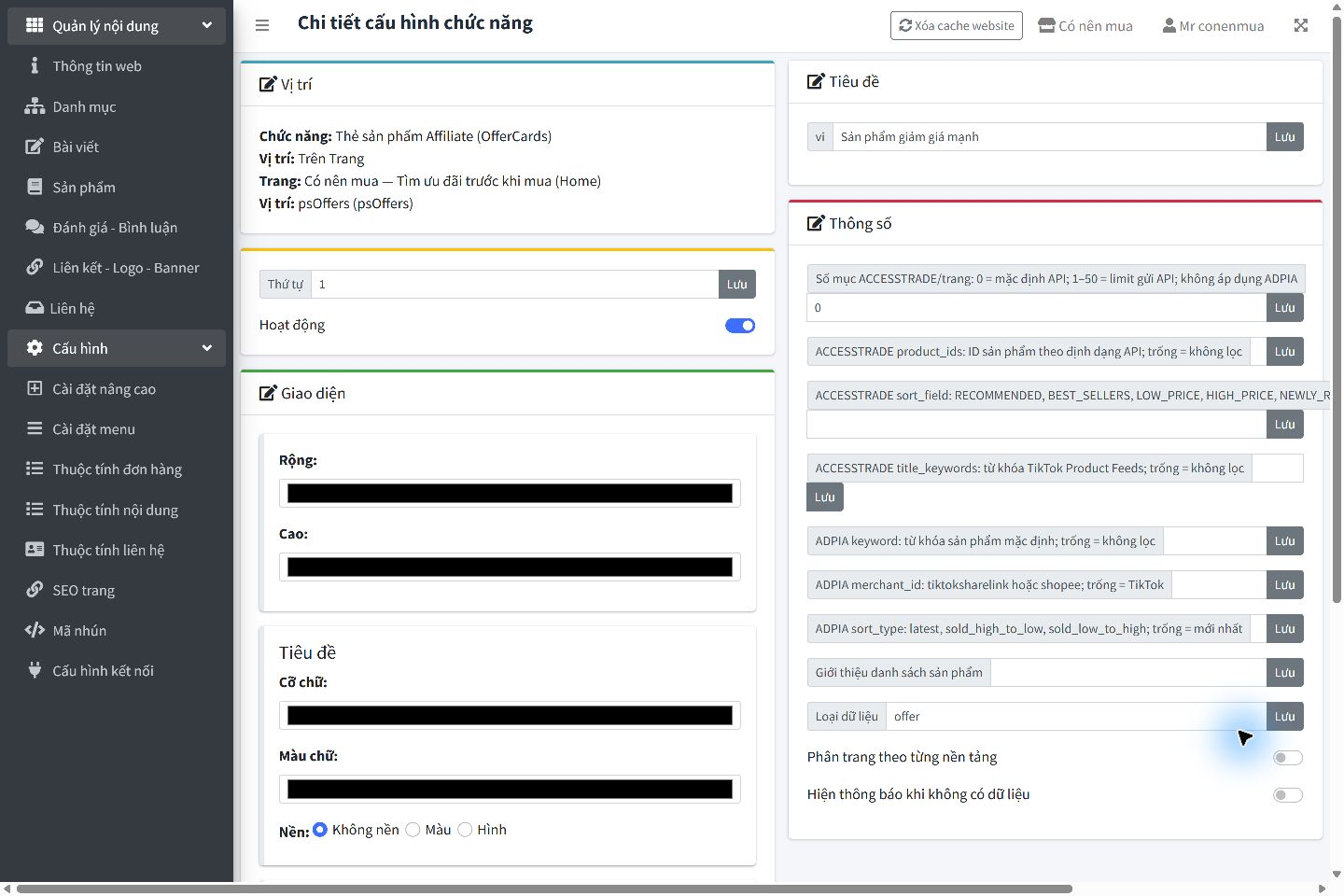Click Lưu for ADPIA keyword field

[1285, 541]
